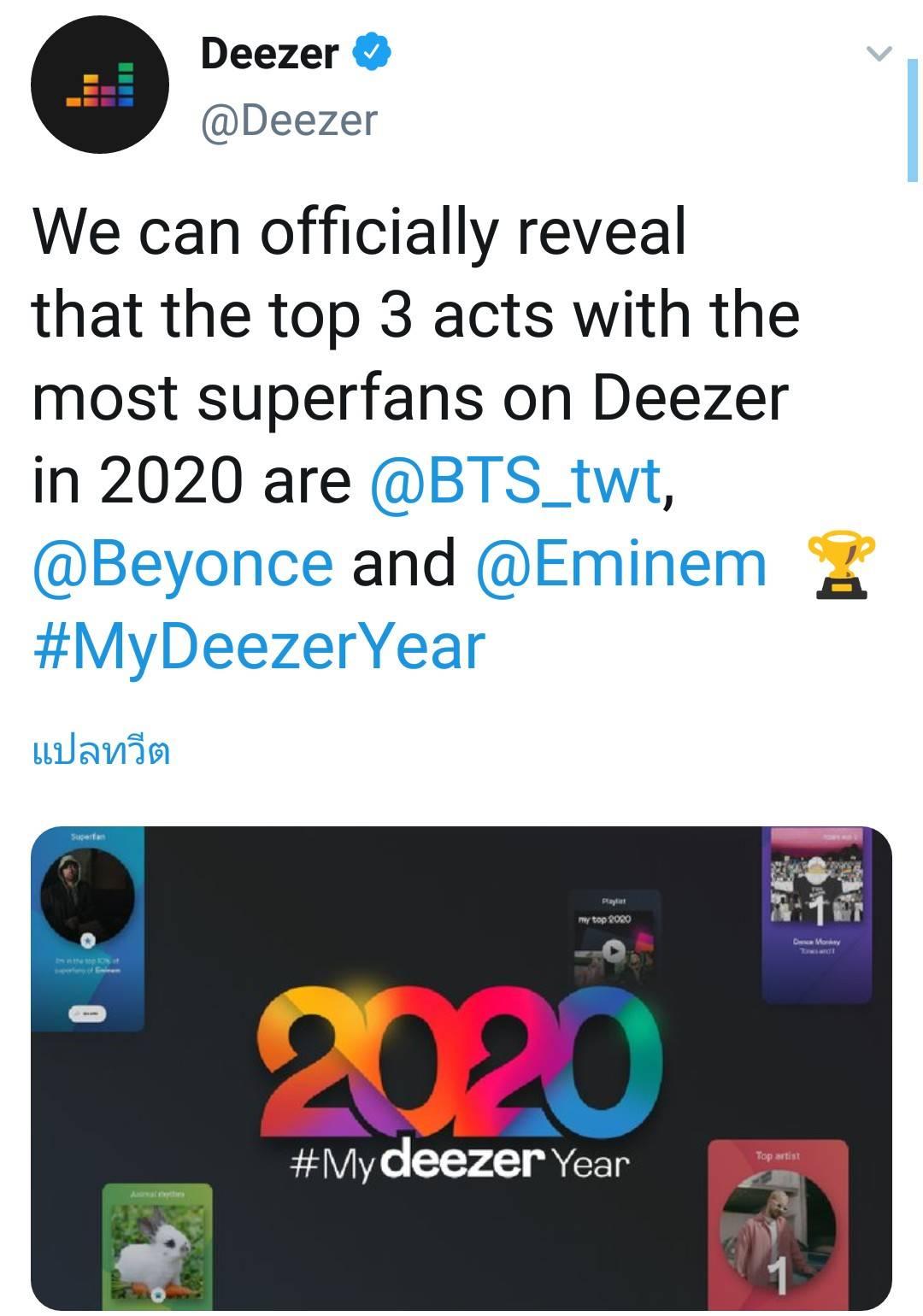Open the #MyDeezerYear hashtag
The image size is (923, 1316).
(259, 647)
